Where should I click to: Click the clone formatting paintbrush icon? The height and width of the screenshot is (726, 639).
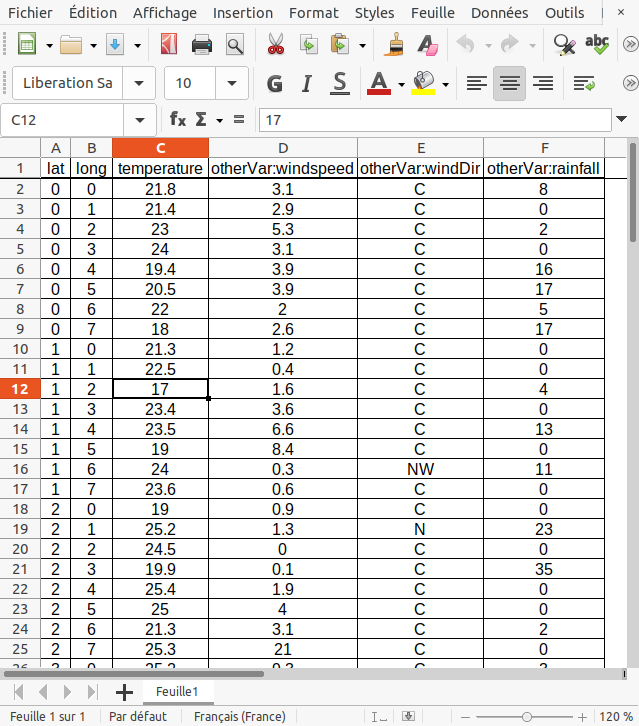[x=396, y=45]
